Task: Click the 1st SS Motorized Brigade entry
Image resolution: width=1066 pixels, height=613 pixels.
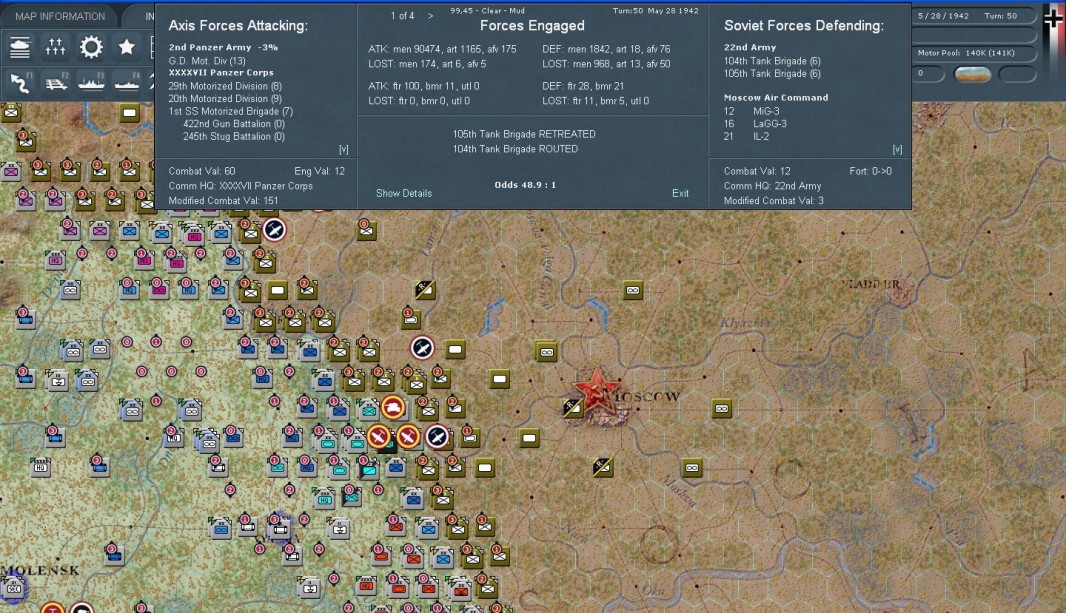Action: [x=230, y=111]
